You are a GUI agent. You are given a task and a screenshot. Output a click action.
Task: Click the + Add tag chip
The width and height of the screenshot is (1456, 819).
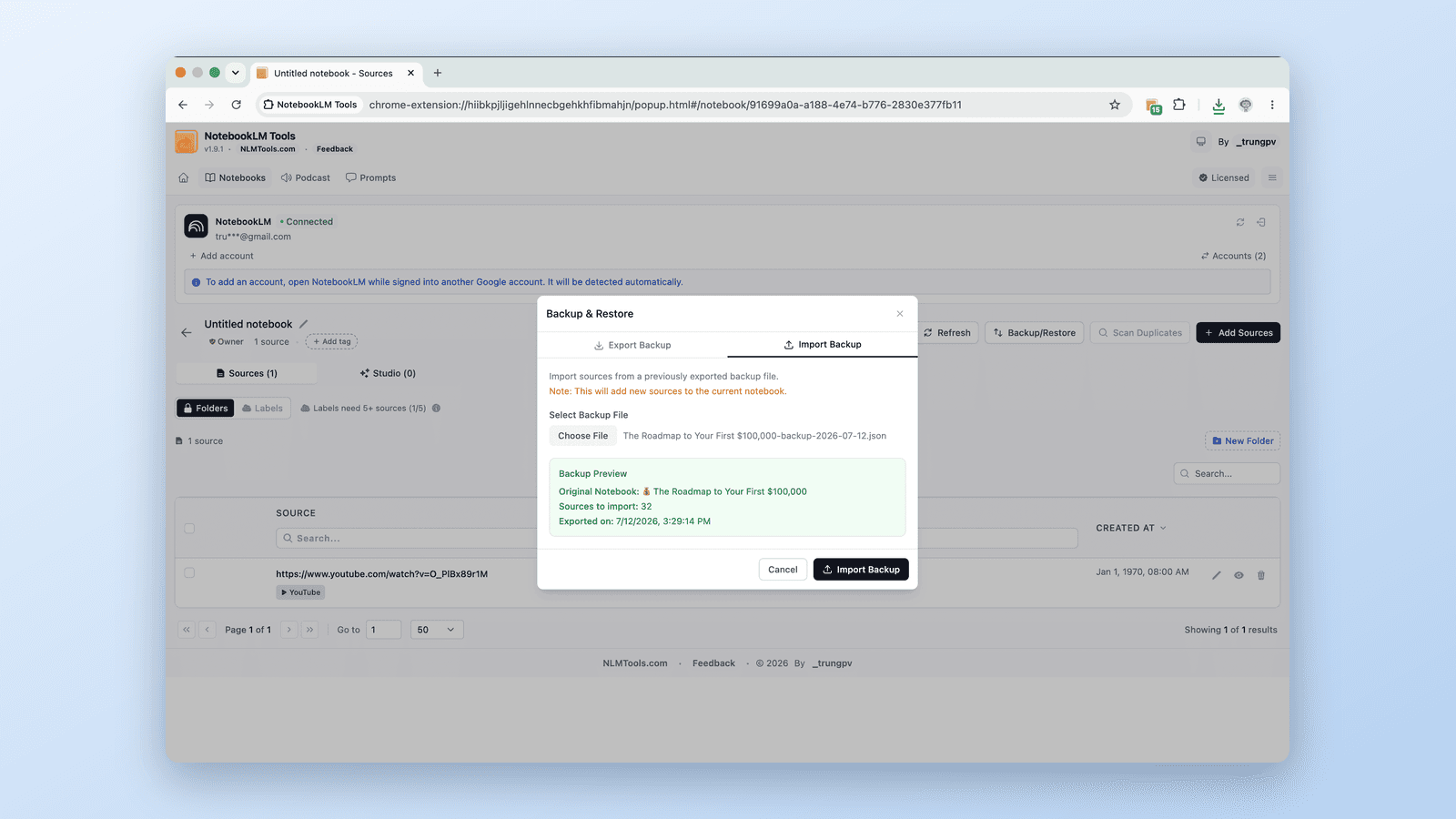331,342
